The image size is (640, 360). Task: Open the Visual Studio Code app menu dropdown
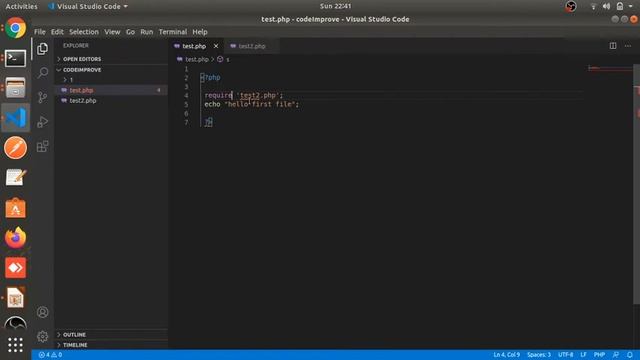[87, 7]
